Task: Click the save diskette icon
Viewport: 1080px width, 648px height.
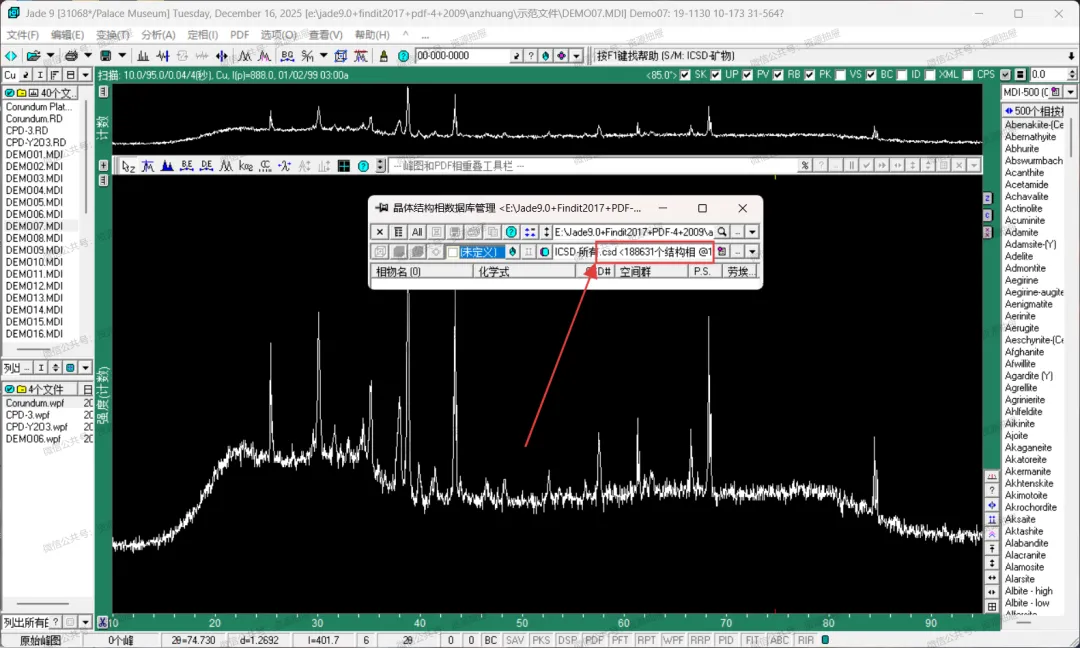Action: tap(105, 56)
